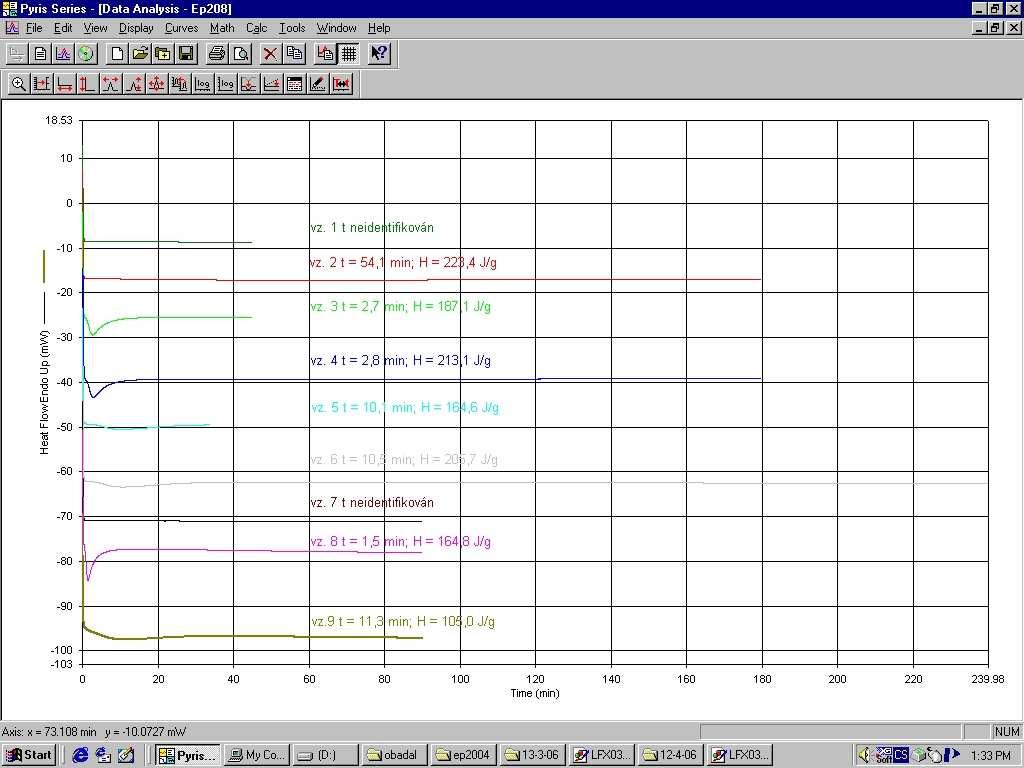The width and height of the screenshot is (1024, 768).
Task: Click the green disc instrument icon
Action: 86,54
